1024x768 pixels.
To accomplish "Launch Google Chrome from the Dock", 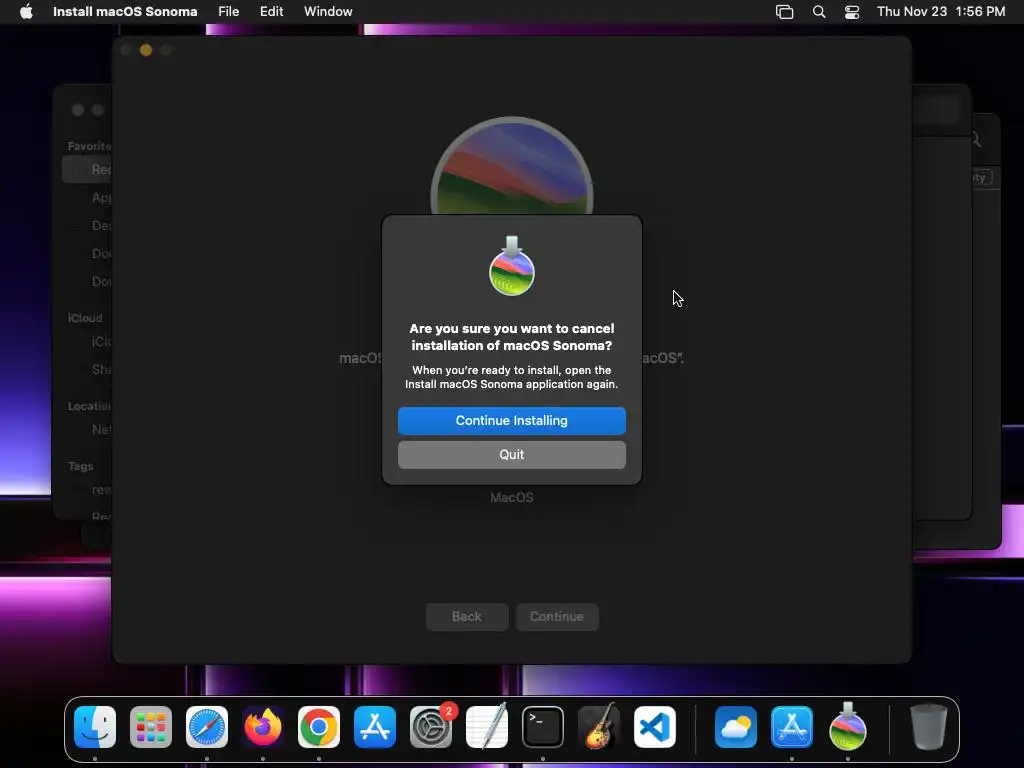I will (319, 727).
